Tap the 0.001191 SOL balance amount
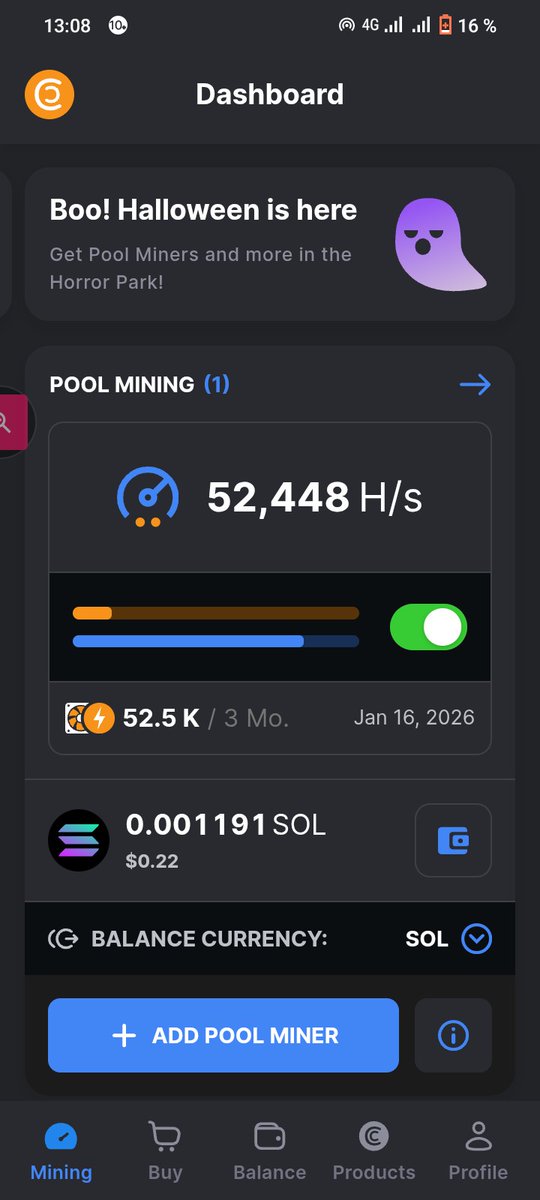540x1200 pixels. click(x=226, y=825)
